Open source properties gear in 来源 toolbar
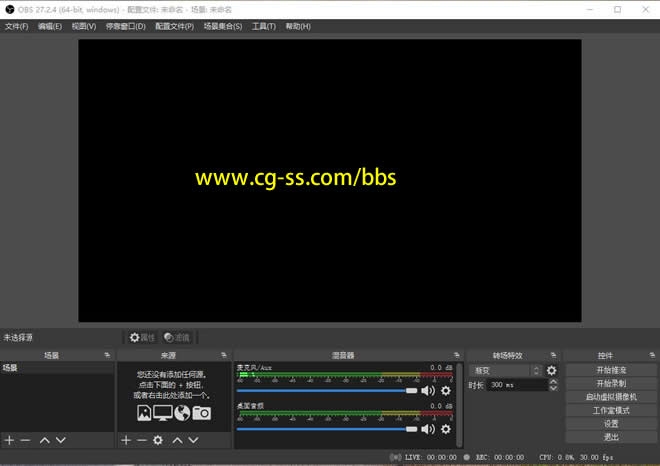 click(158, 440)
